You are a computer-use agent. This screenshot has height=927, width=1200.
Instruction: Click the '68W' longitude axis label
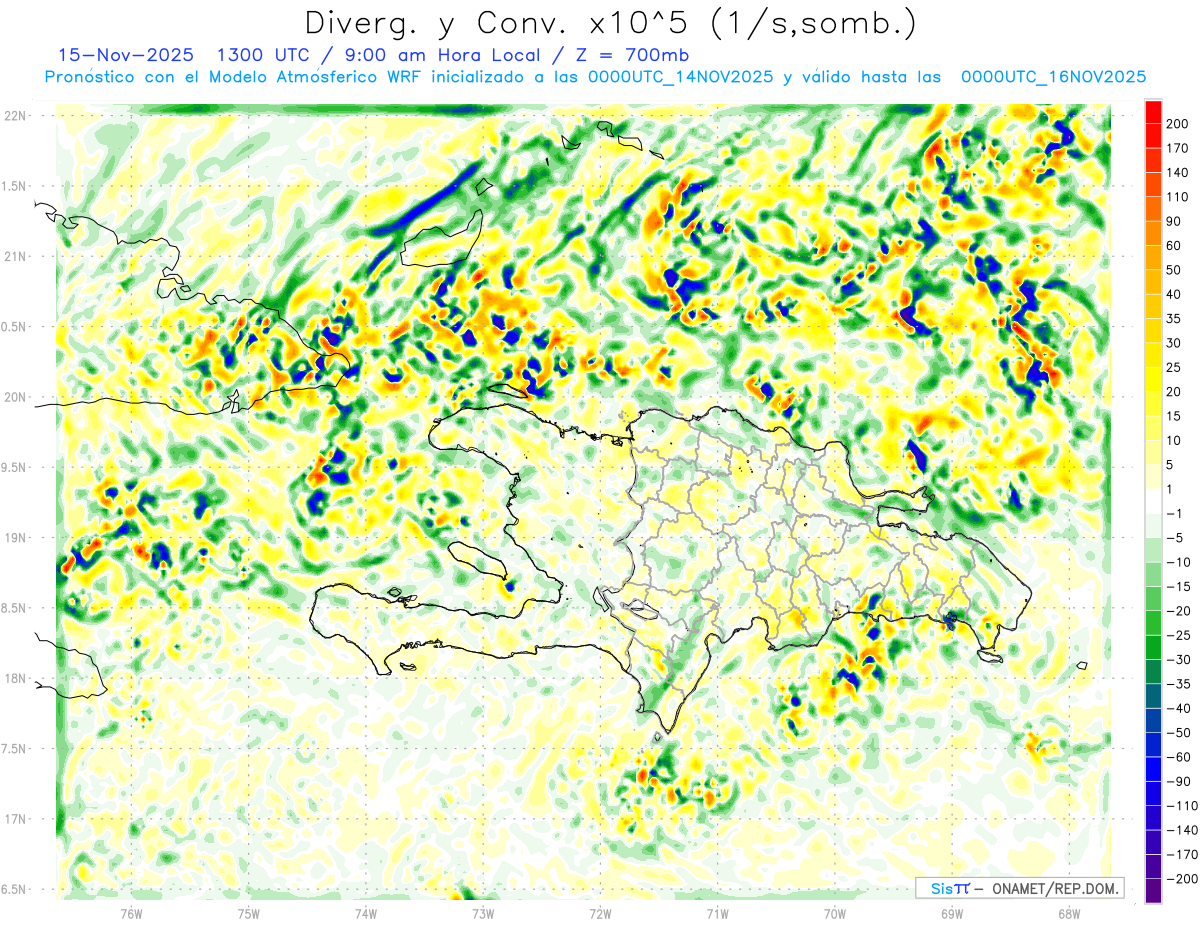[x=1069, y=914]
